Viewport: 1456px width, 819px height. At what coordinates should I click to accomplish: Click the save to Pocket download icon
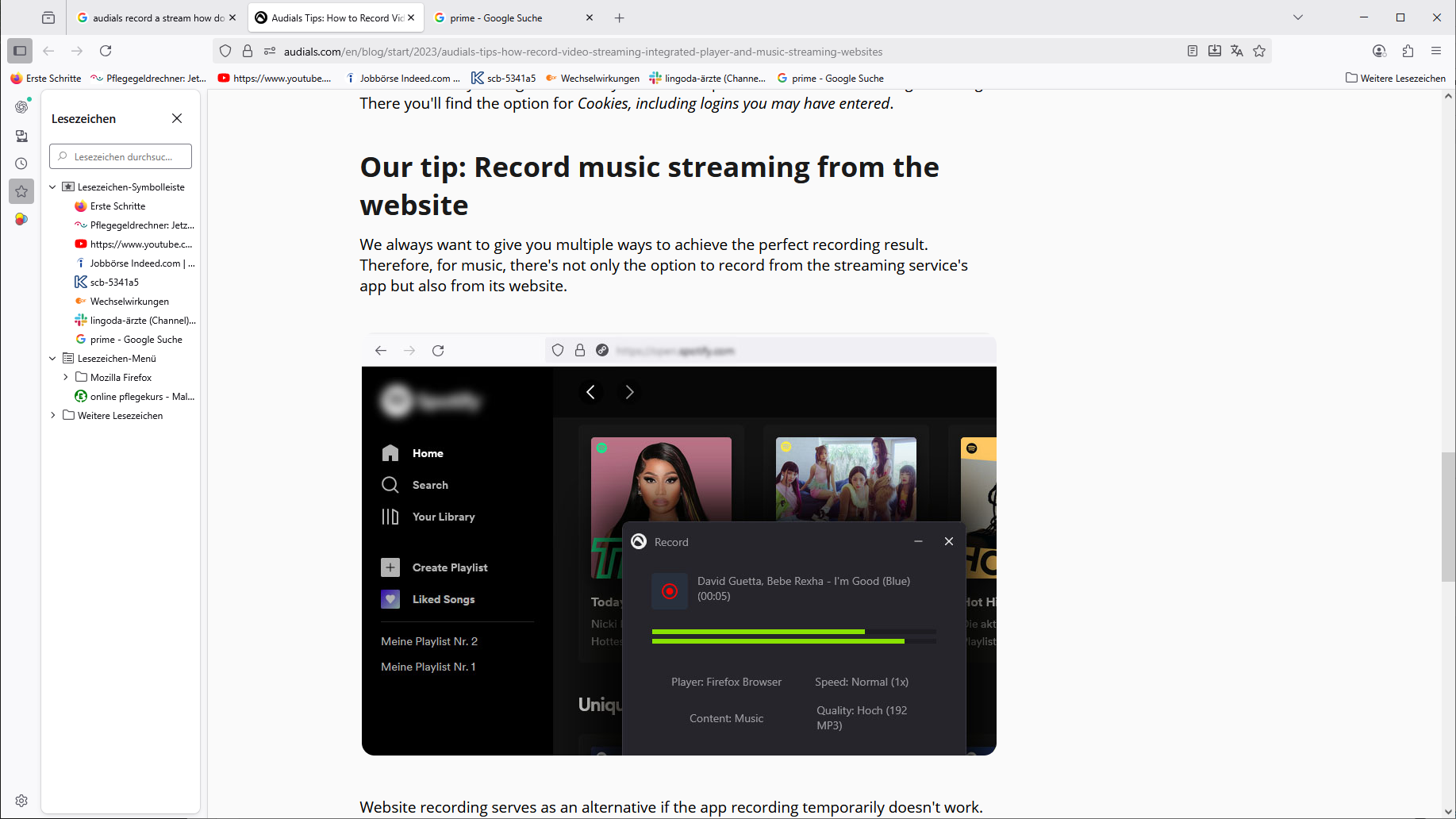[x=1214, y=51]
